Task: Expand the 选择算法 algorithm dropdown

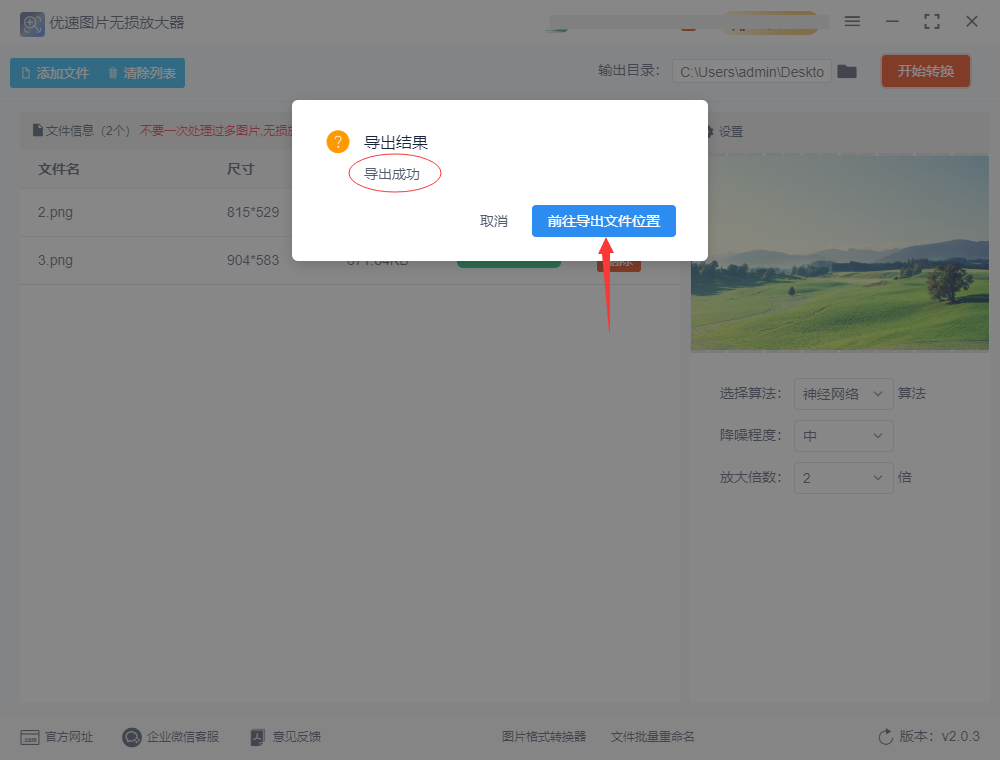Action: (x=843, y=394)
